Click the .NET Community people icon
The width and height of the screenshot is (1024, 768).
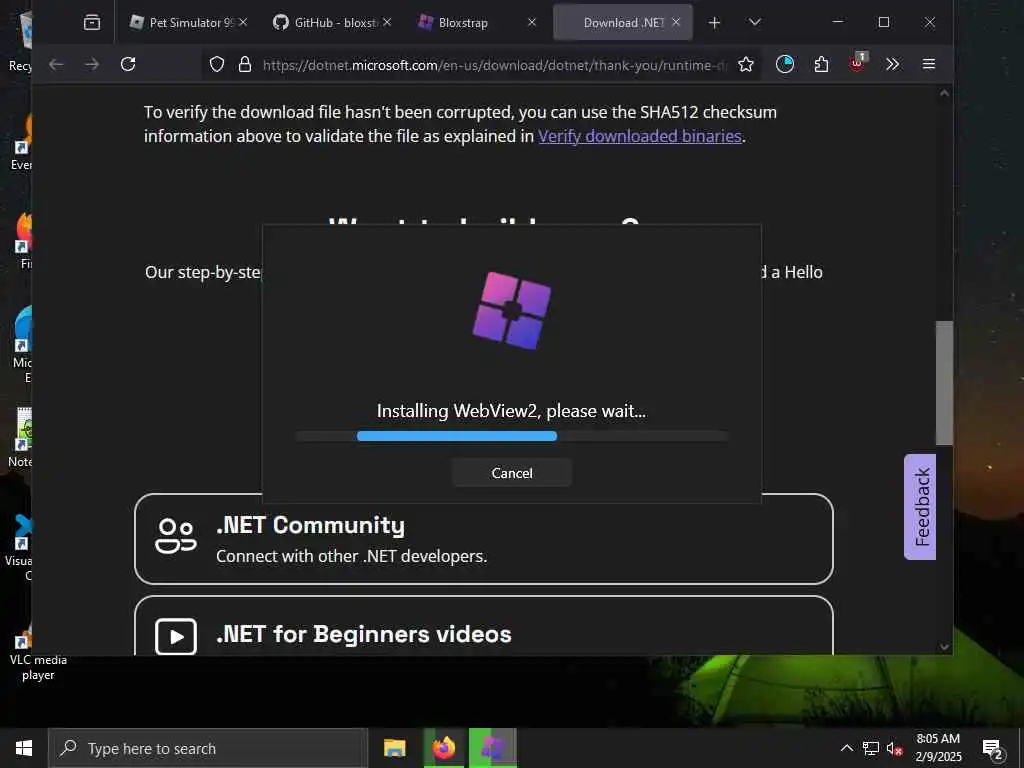pyautogui.click(x=176, y=537)
